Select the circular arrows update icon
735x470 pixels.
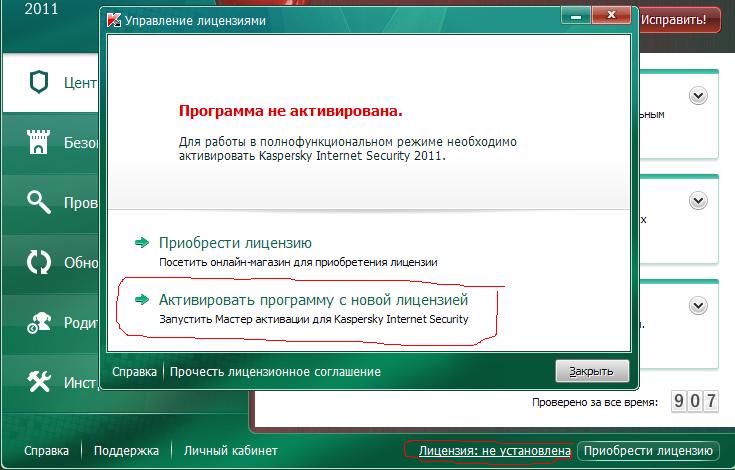(x=38, y=262)
